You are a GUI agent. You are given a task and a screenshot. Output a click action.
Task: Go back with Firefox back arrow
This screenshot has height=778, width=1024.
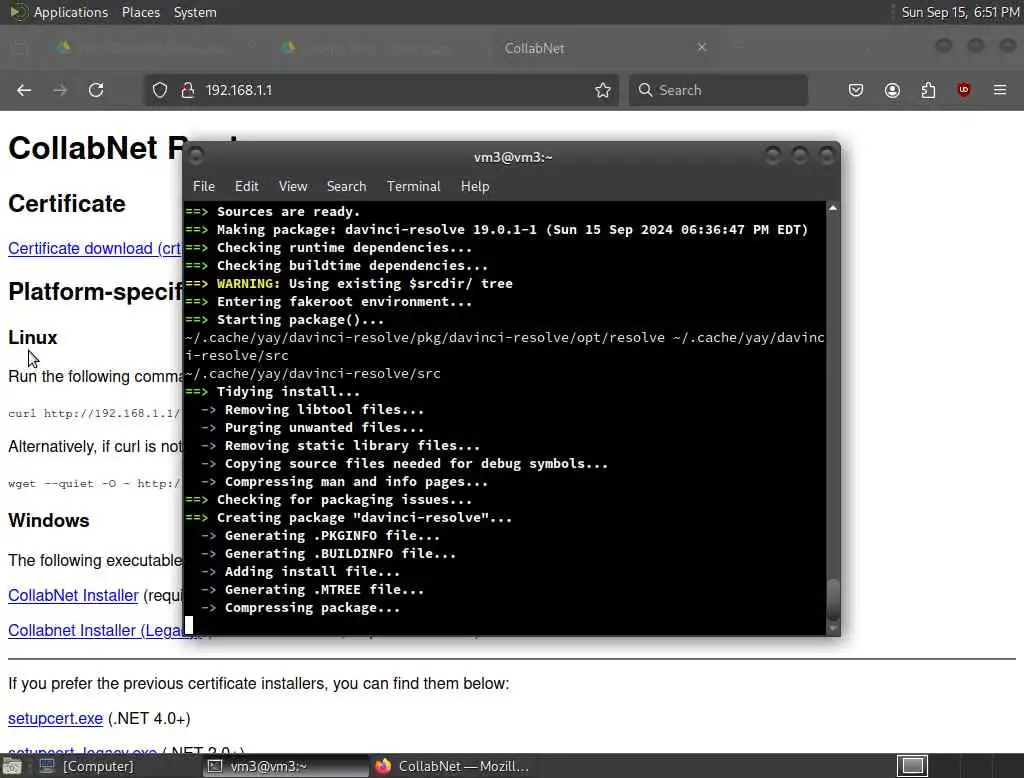24,90
